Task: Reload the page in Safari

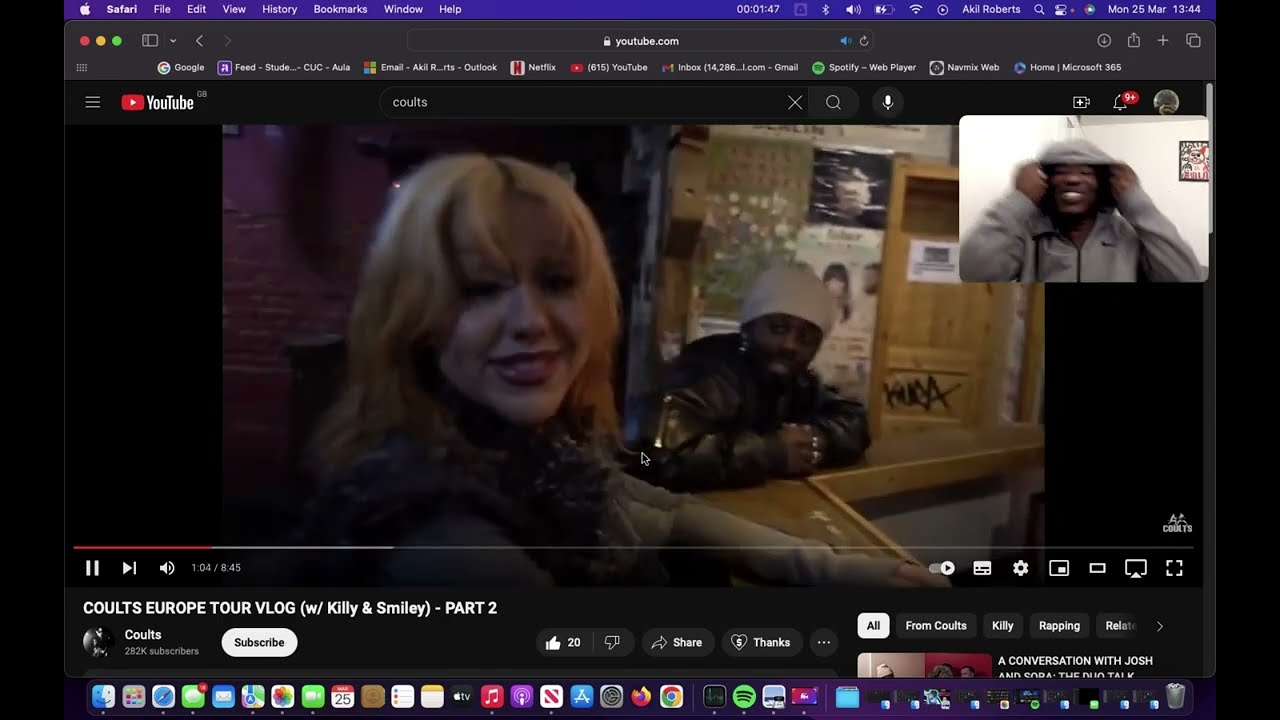Action: [864, 41]
